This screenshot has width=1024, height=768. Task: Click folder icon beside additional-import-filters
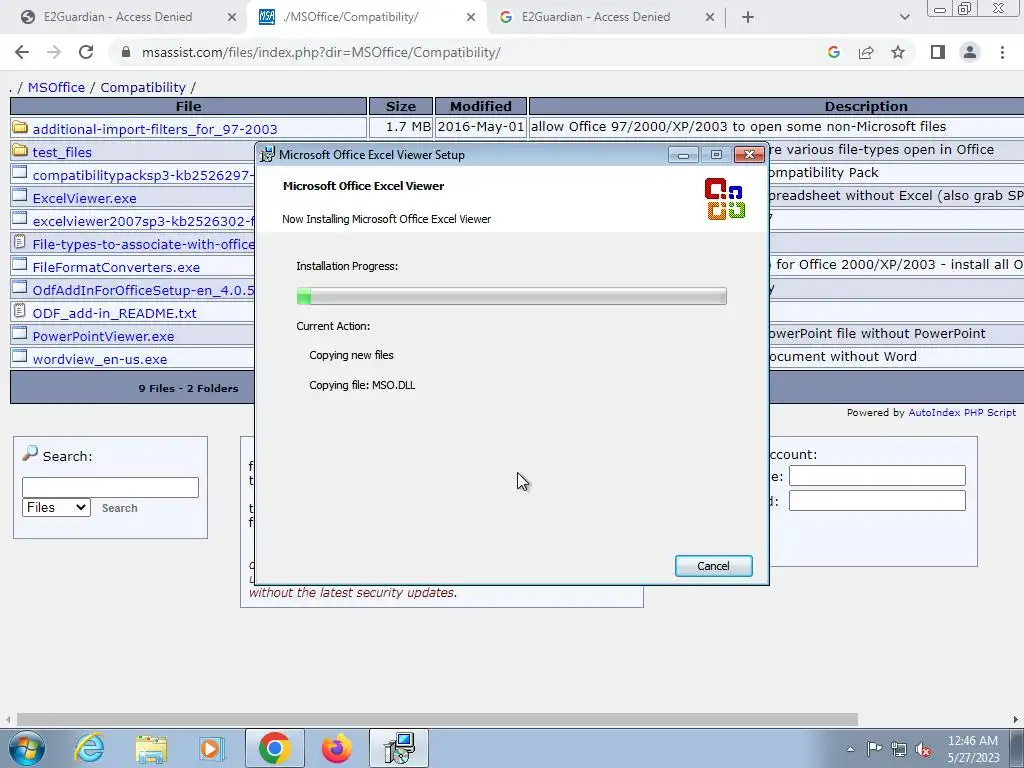pos(20,127)
